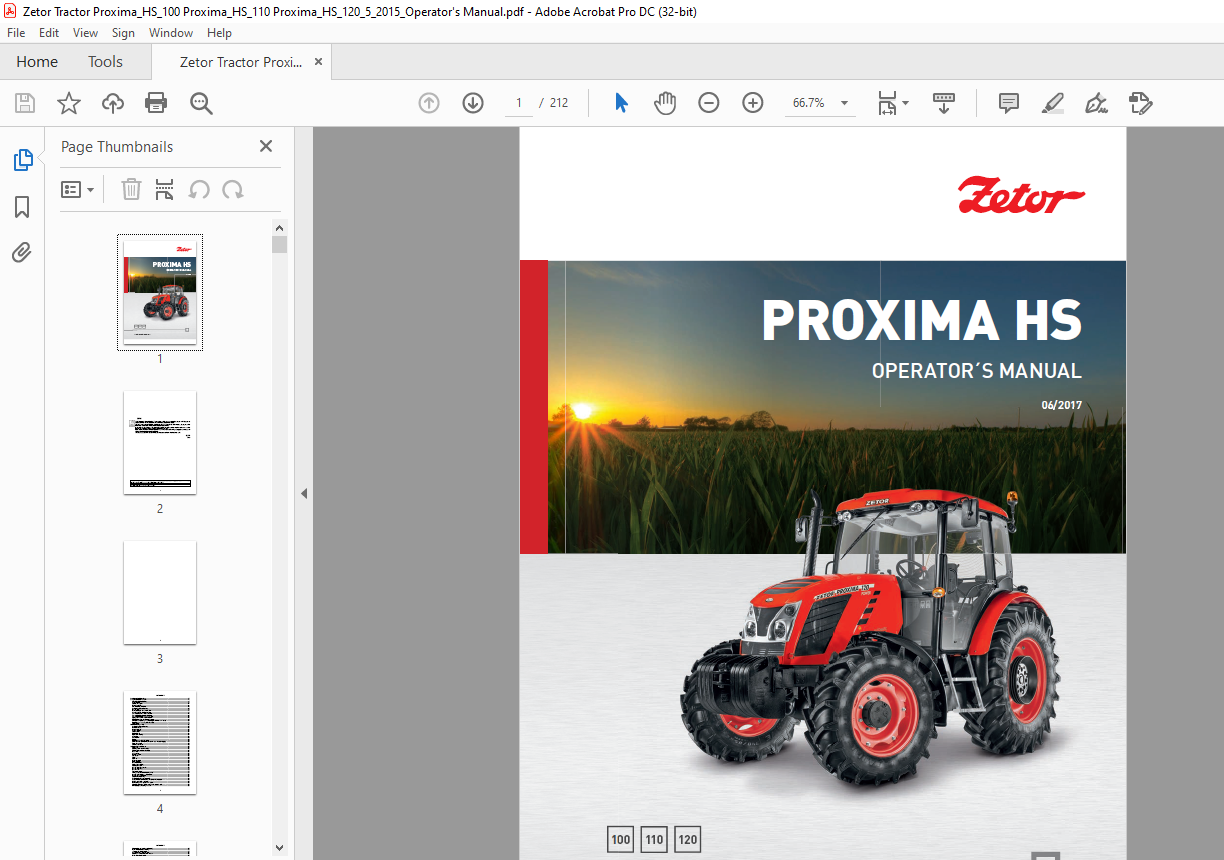The width and height of the screenshot is (1224, 860).
Task: Open the Edit menu
Action: (49, 33)
